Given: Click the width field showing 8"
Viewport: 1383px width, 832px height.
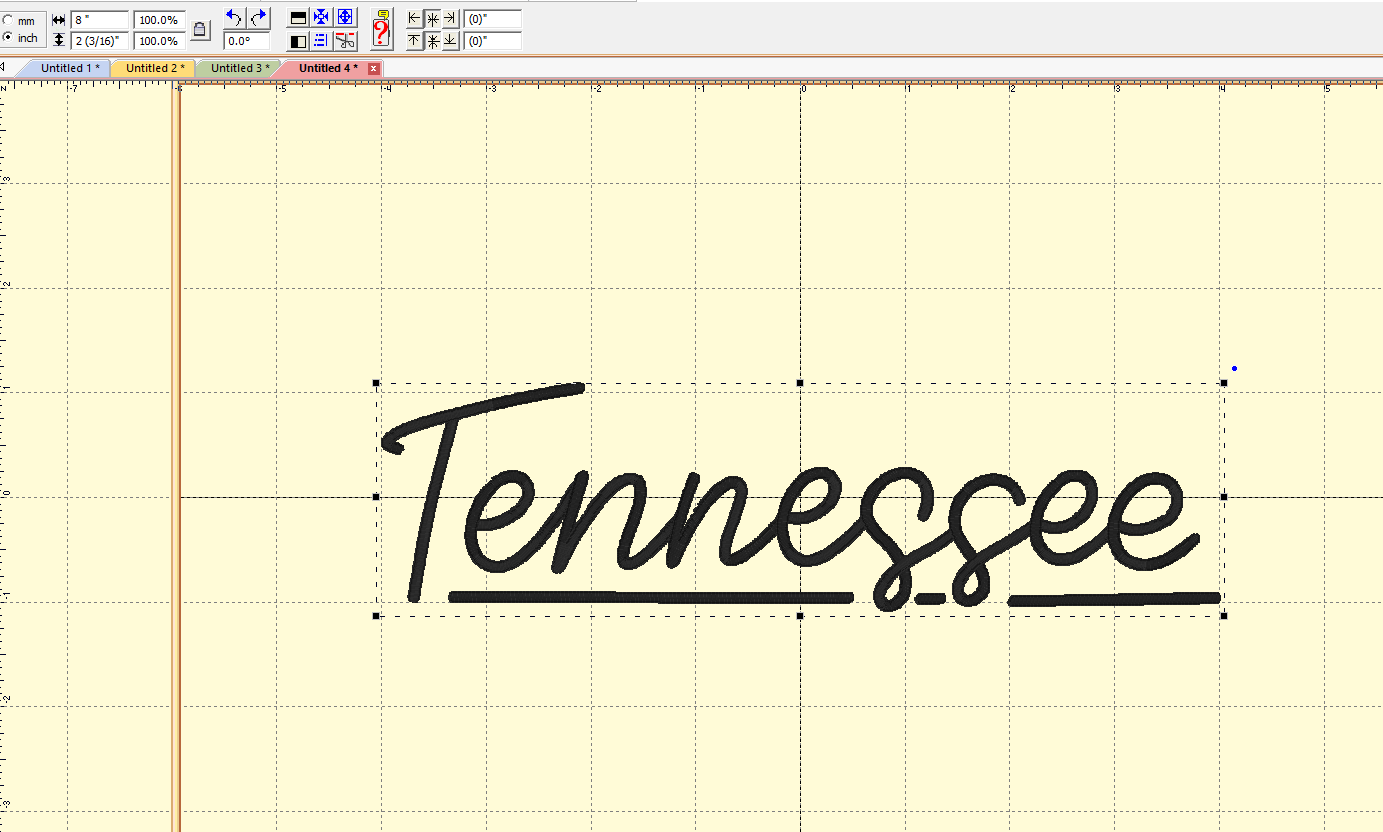Looking at the screenshot, I should click(x=99, y=20).
